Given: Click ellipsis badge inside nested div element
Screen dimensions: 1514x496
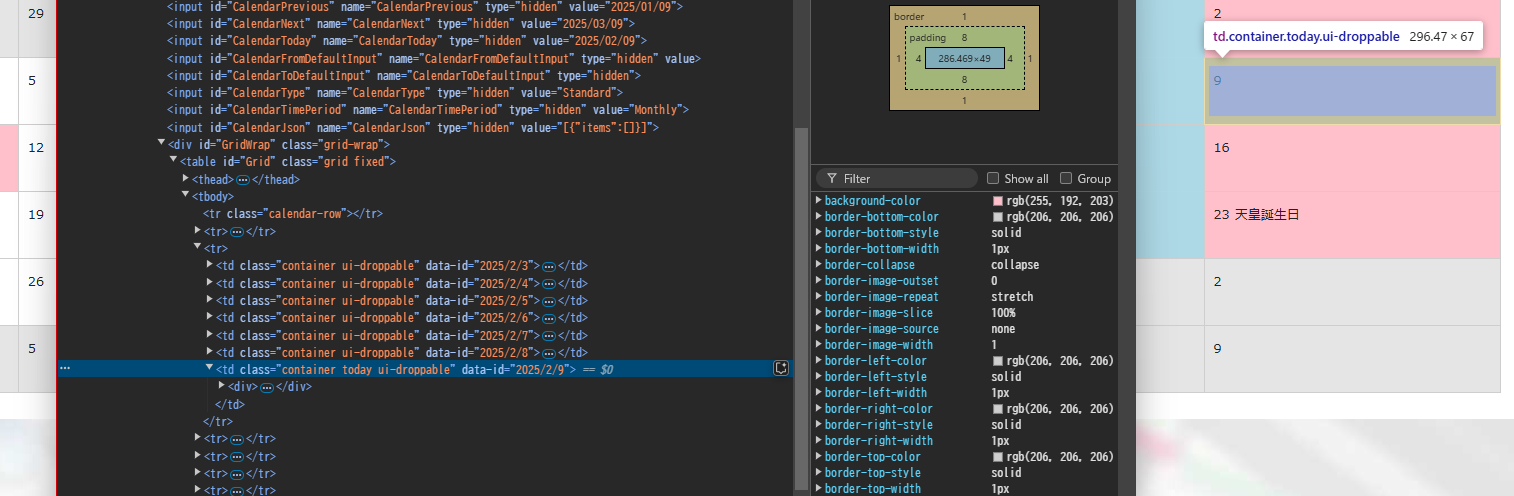Looking at the screenshot, I should coord(266,387).
